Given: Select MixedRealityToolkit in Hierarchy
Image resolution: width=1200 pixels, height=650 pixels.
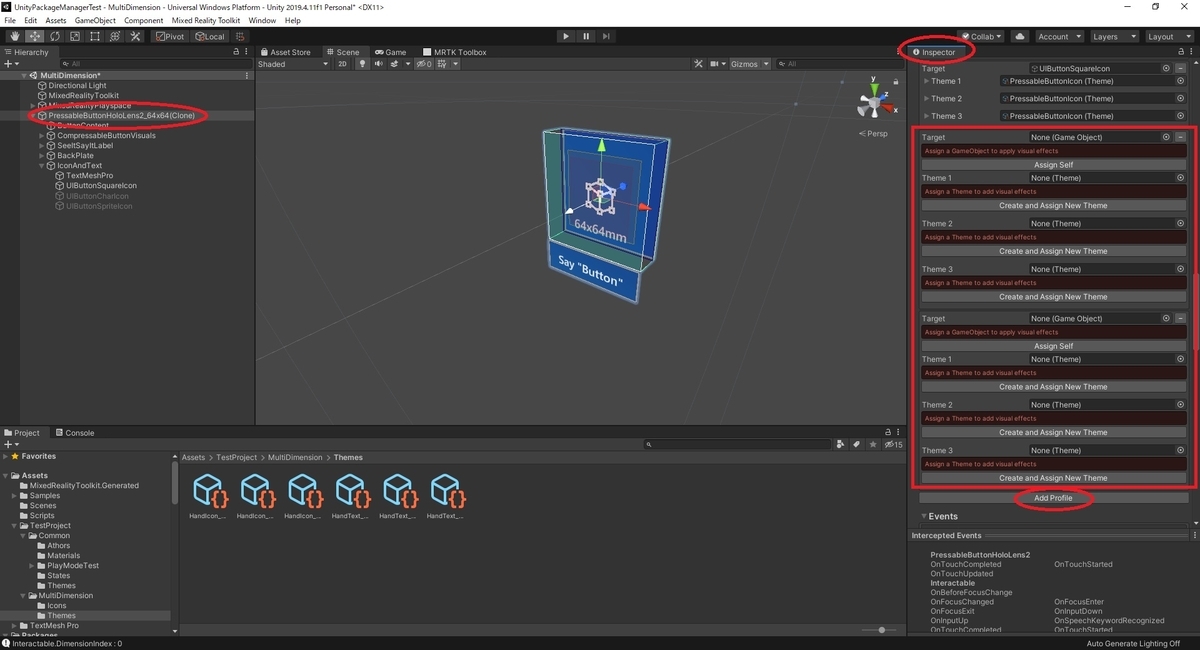Looking at the screenshot, I should point(83,96).
